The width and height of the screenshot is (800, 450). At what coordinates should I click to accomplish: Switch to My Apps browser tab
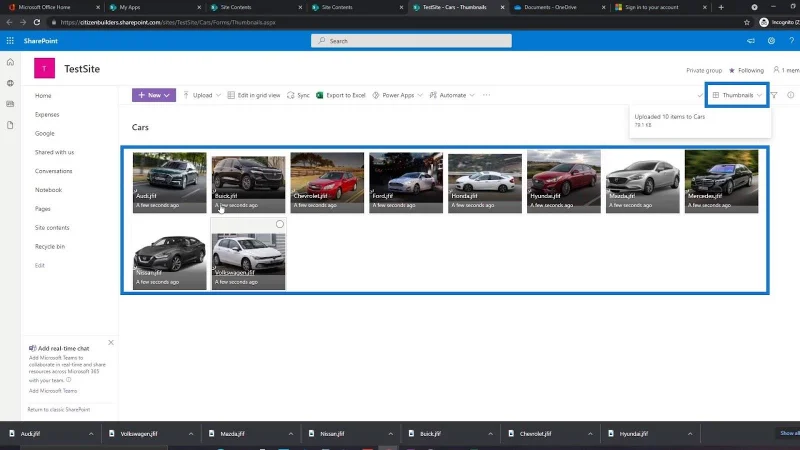[x=153, y=7]
